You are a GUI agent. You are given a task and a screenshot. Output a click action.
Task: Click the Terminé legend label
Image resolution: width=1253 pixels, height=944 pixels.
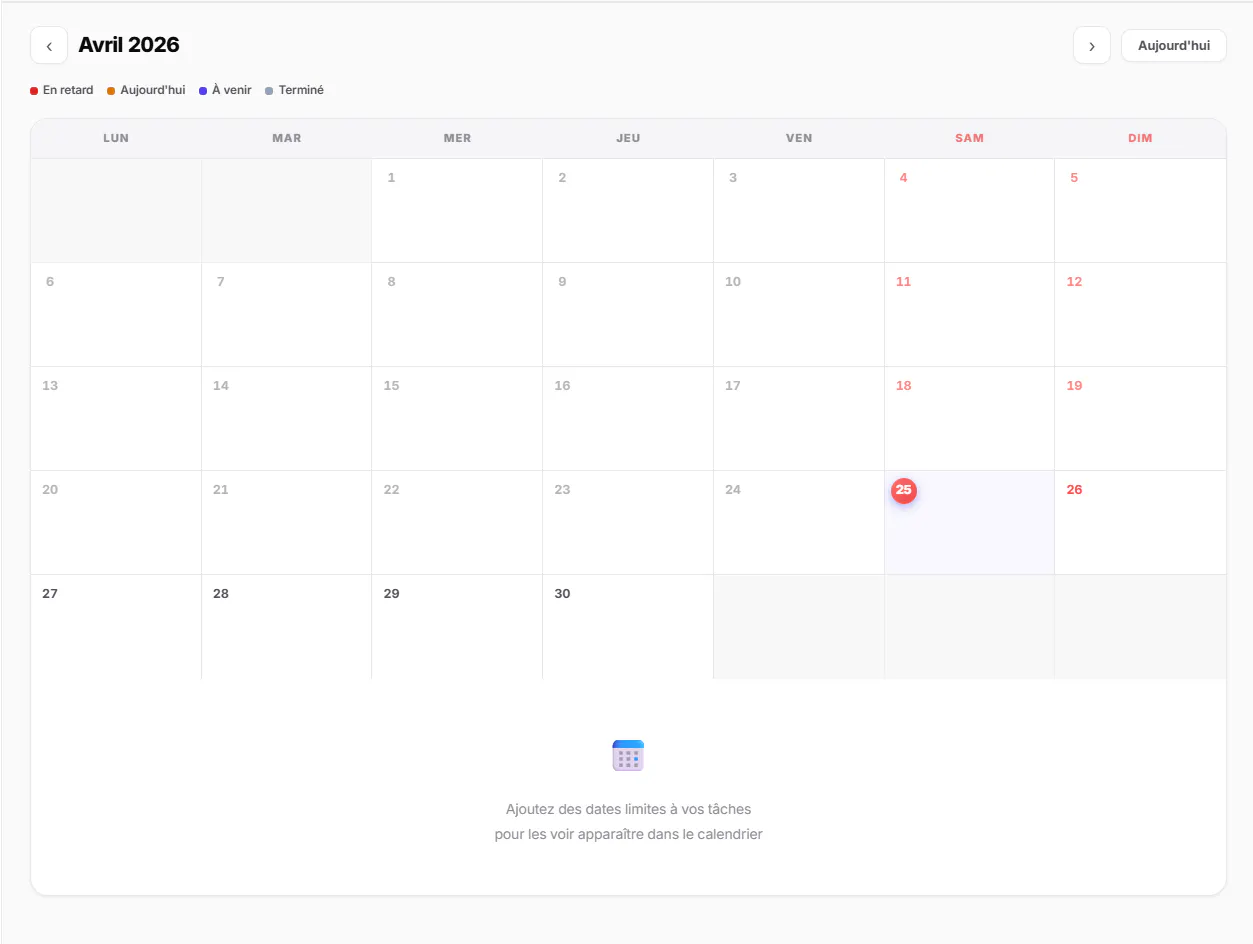click(x=301, y=90)
